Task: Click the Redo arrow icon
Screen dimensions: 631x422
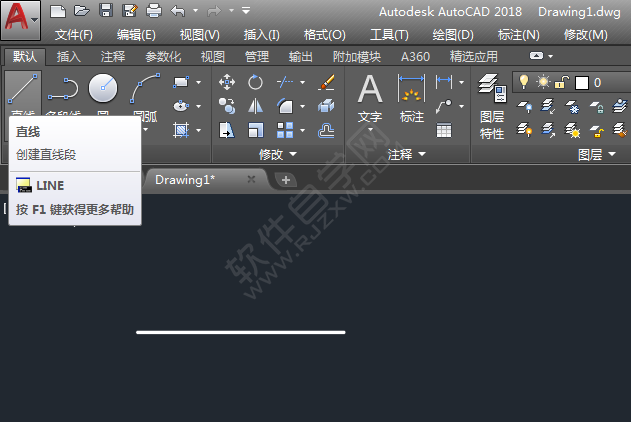Action: click(214, 11)
